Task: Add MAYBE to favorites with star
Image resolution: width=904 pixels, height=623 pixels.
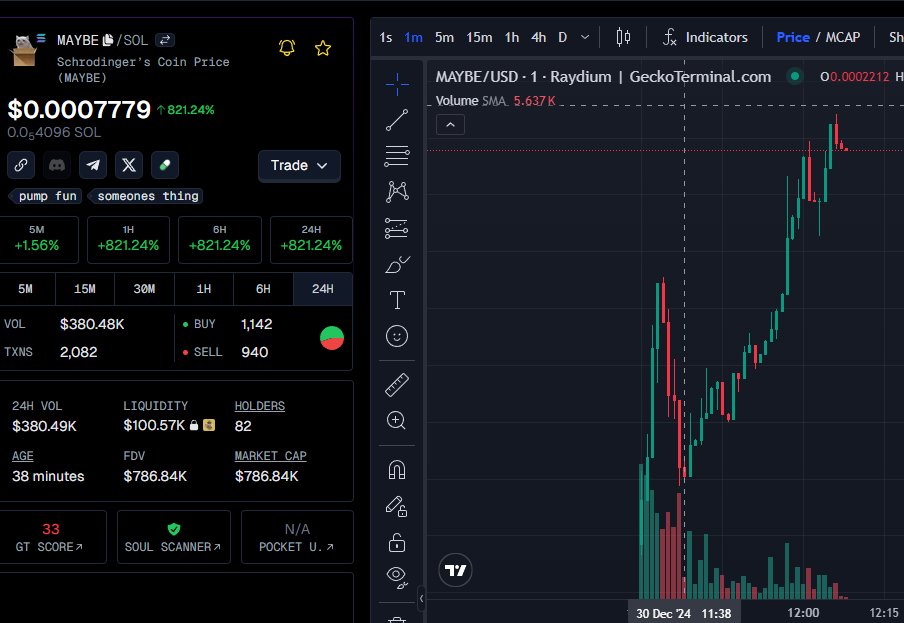Action: (x=323, y=48)
